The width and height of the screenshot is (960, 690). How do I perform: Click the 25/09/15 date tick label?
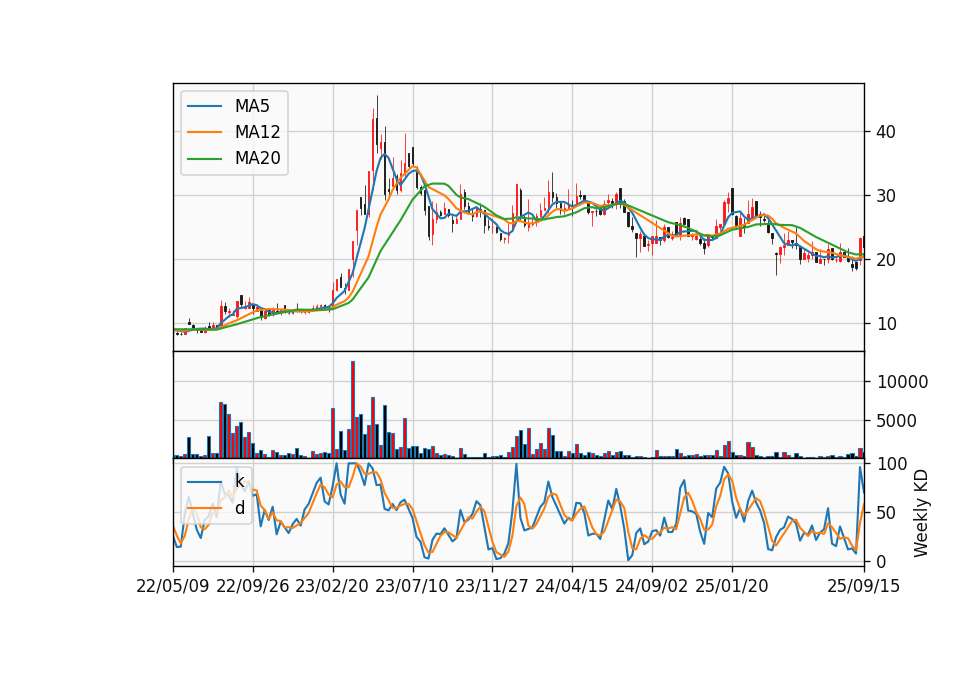[x=864, y=586]
